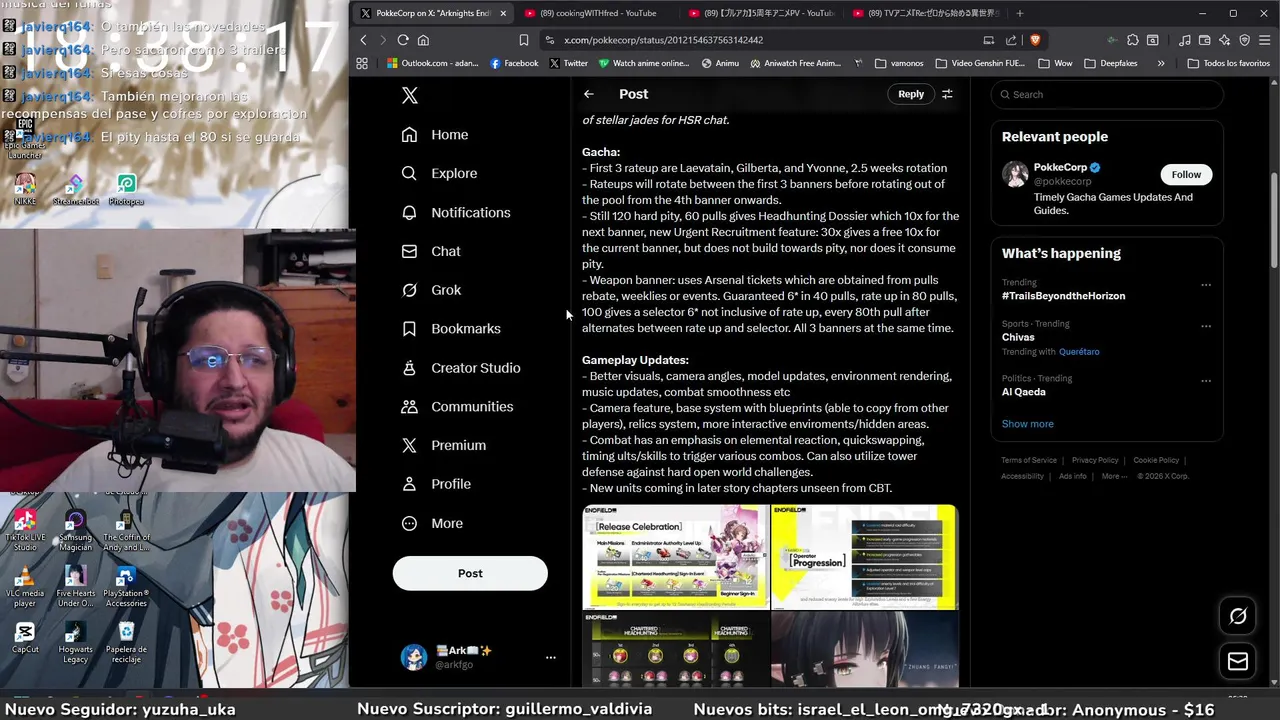1280x720 pixels.
Task: Click the X Search input field
Action: 1107,94
